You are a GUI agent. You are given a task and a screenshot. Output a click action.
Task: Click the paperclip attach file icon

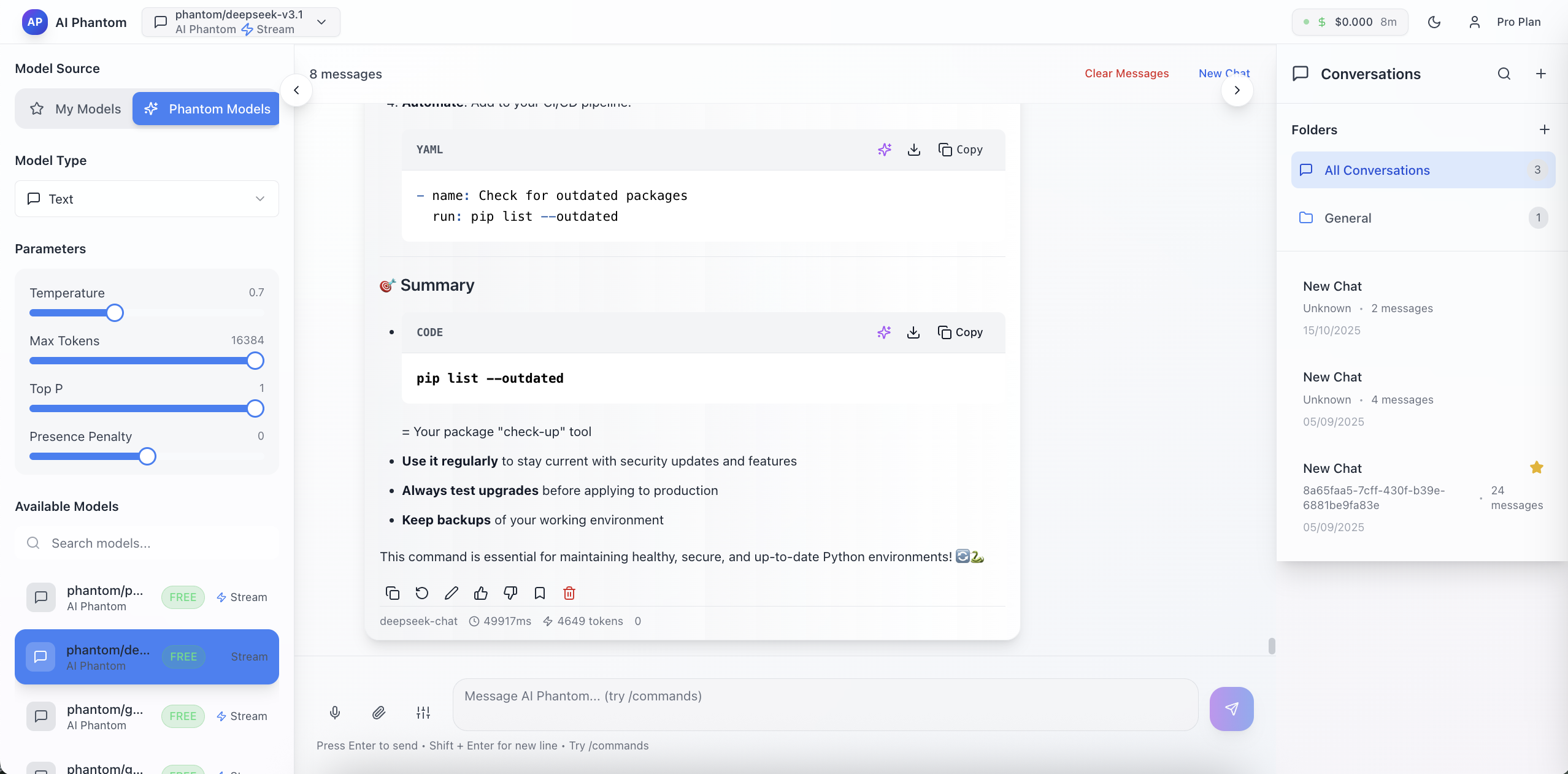click(x=379, y=712)
